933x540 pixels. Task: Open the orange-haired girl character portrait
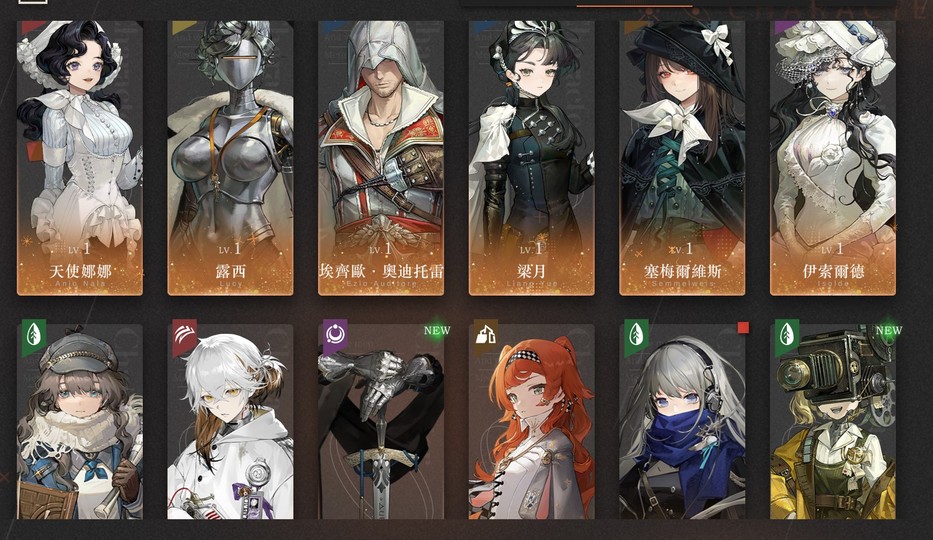(x=531, y=422)
